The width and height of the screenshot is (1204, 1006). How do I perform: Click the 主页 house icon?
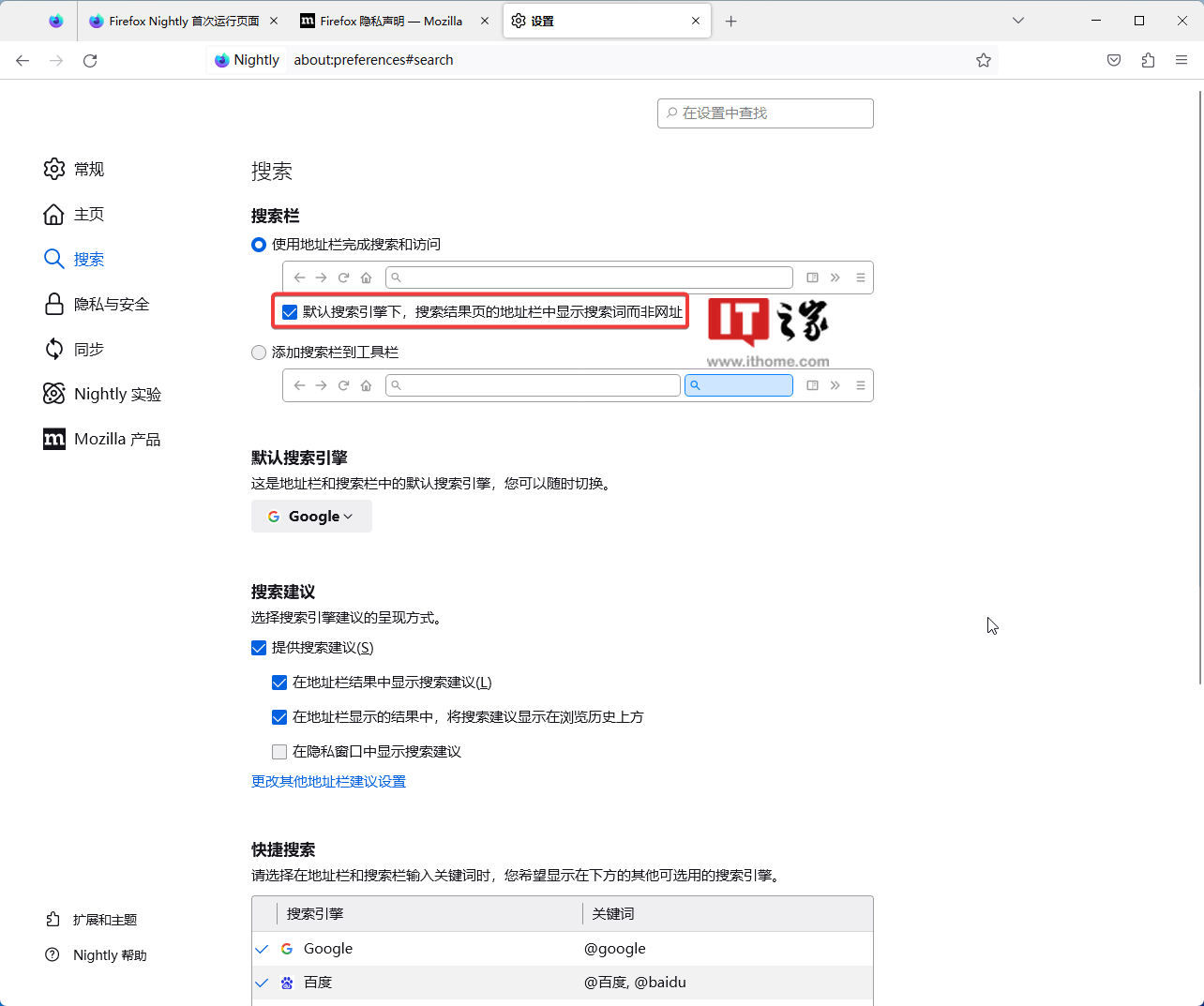[x=54, y=214]
